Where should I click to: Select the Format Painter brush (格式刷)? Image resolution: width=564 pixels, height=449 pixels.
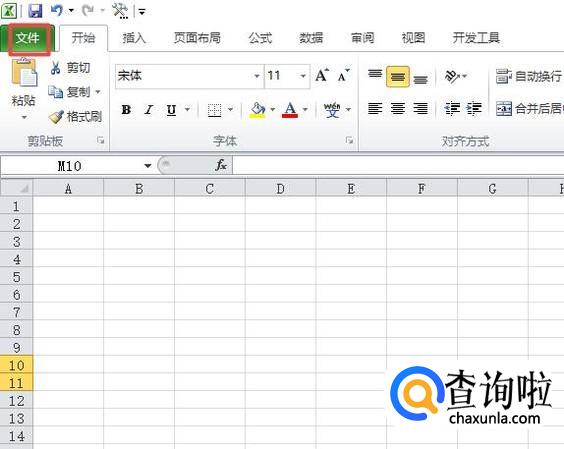coord(75,117)
